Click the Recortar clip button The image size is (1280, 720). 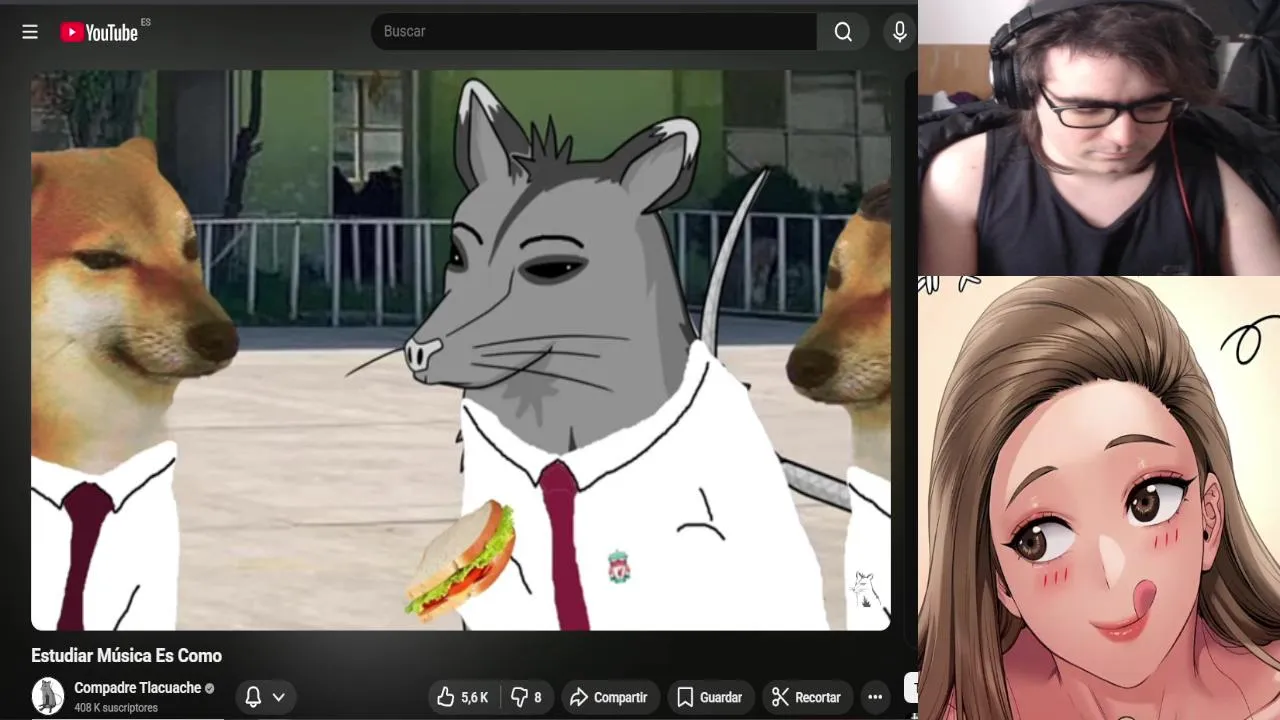[x=806, y=697]
